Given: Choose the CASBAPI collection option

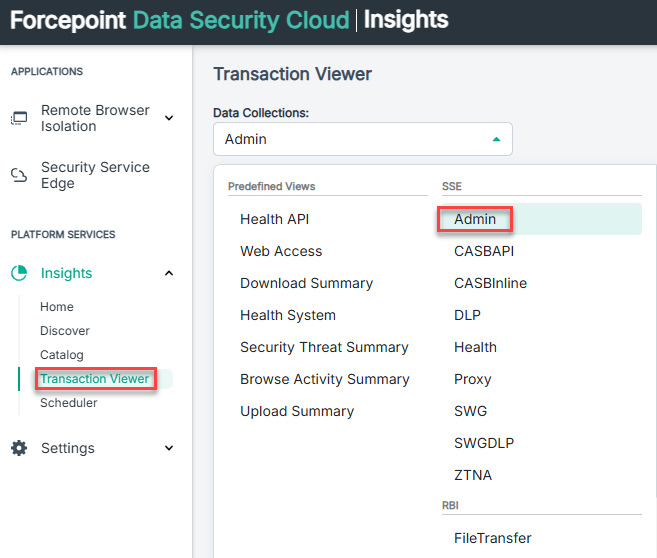Looking at the screenshot, I should pos(484,251).
